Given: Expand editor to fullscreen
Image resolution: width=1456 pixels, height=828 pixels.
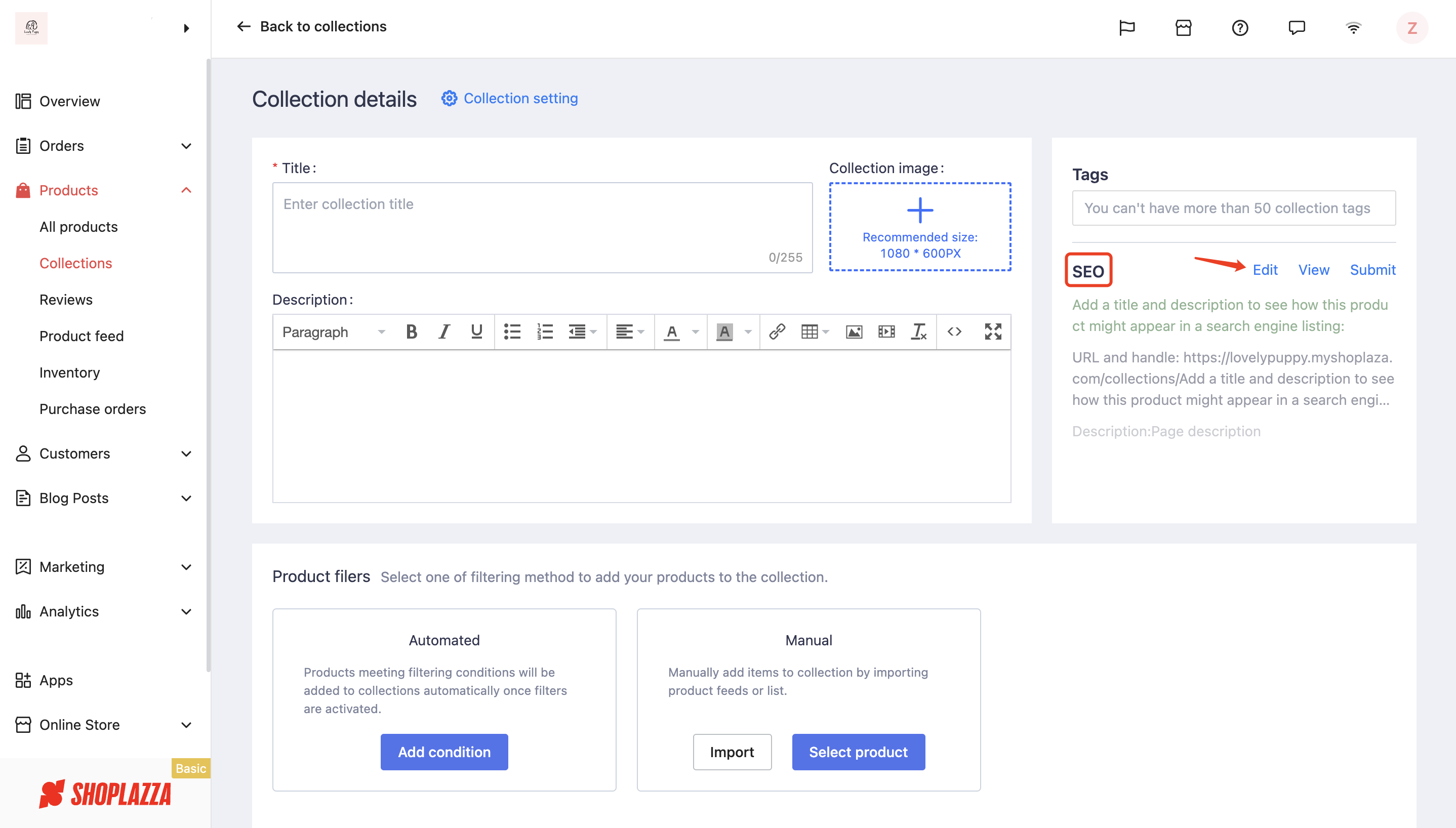Looking at the screenshot, I should [x=993, y=332].
